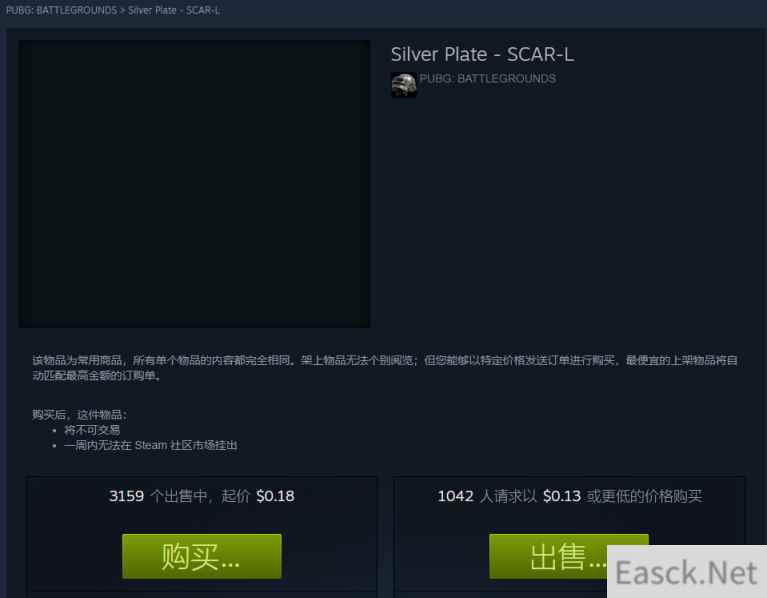Click the PUBG helmet game icon

tap(404, 85)
